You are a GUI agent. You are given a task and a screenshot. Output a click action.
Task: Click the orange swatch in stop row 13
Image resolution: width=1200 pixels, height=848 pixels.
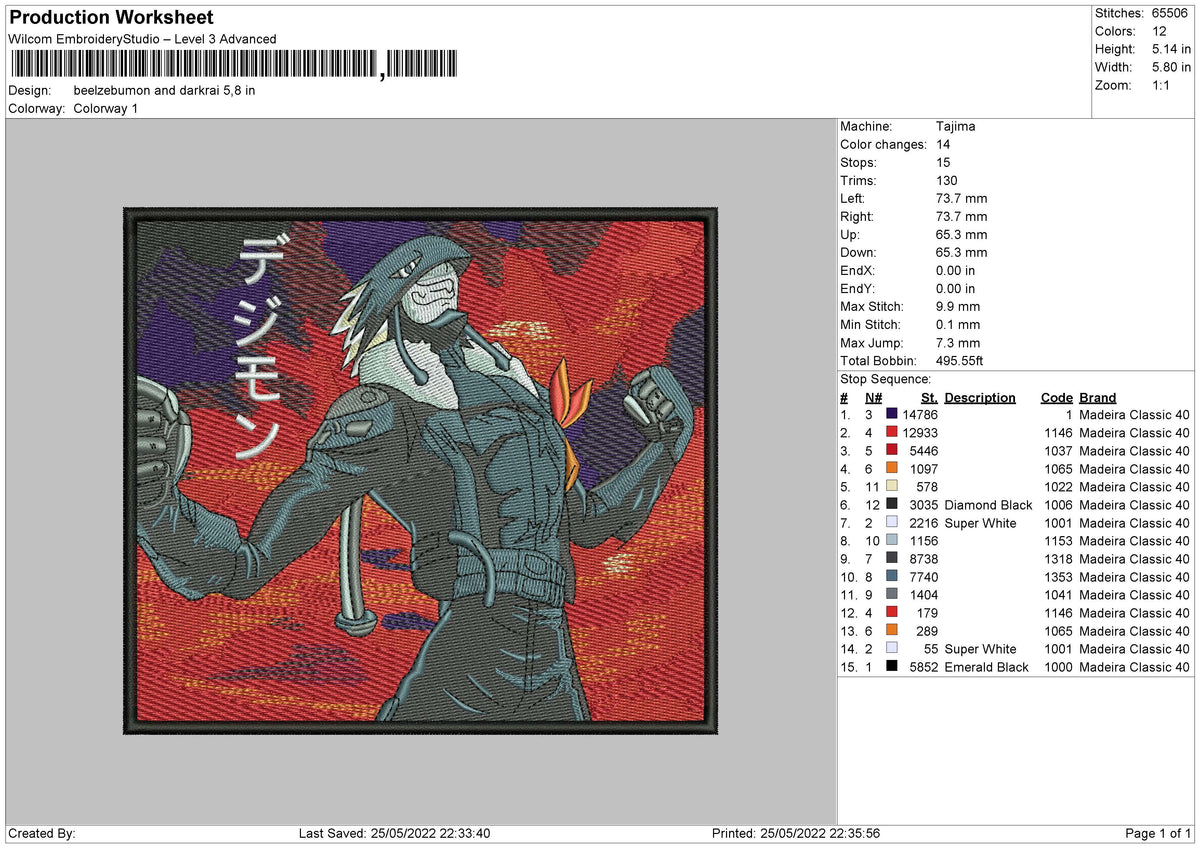pos(892,630)
